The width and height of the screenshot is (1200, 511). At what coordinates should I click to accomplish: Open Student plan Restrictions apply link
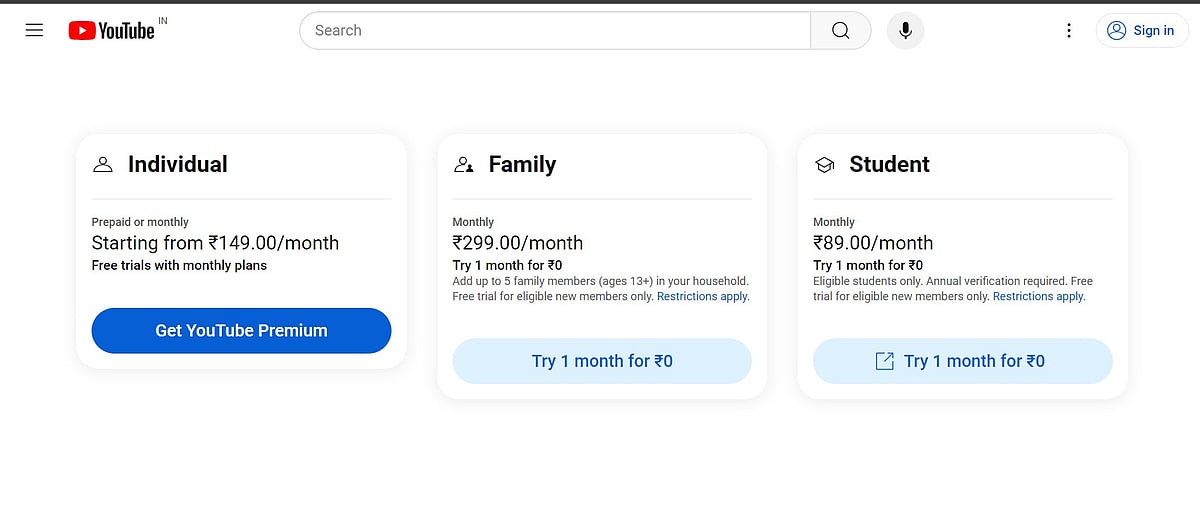coord(1039,296)
